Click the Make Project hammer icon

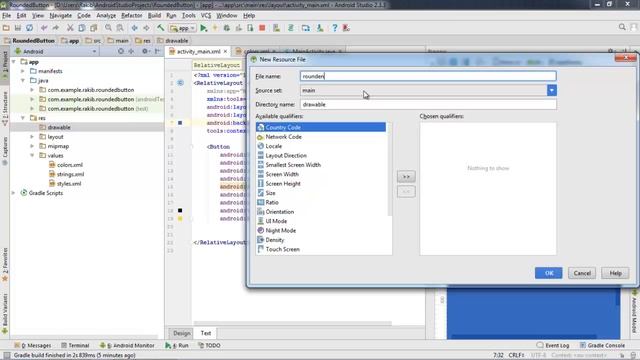[160, 28]
